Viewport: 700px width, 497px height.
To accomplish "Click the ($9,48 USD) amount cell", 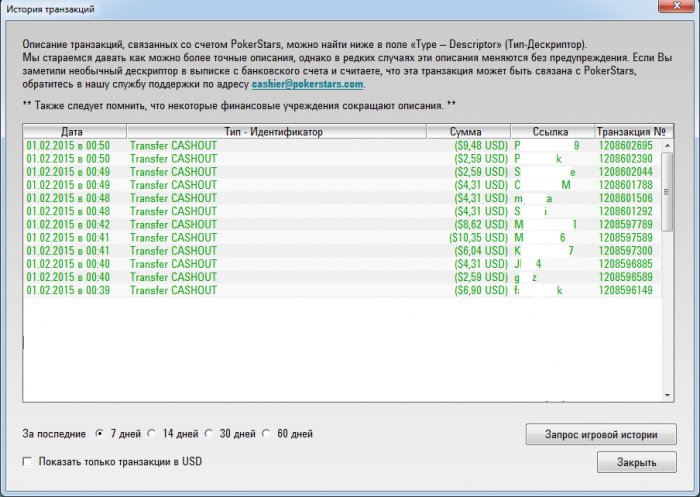I will [x=481, y=146].
